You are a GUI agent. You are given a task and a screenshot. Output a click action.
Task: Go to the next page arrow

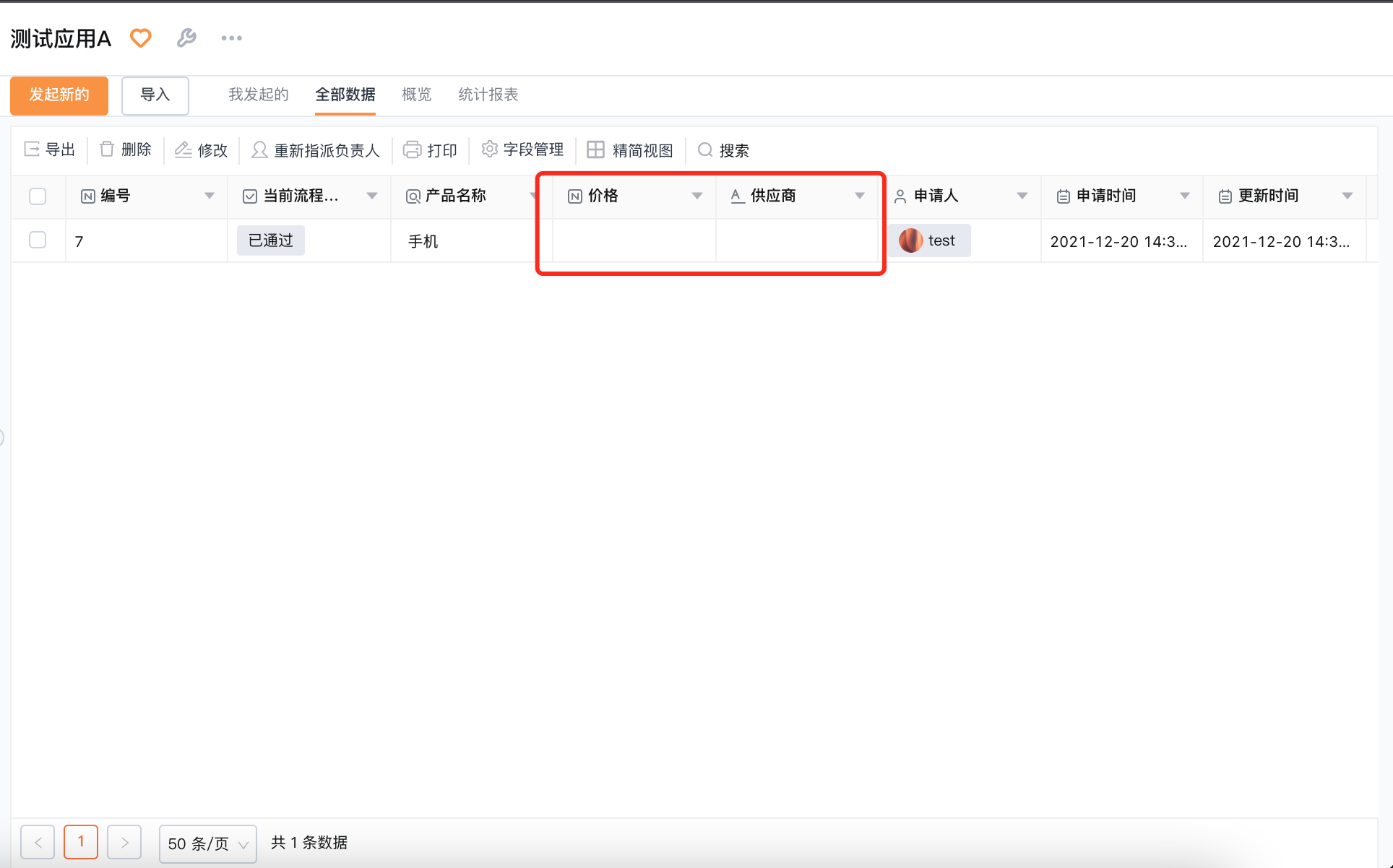124,842
